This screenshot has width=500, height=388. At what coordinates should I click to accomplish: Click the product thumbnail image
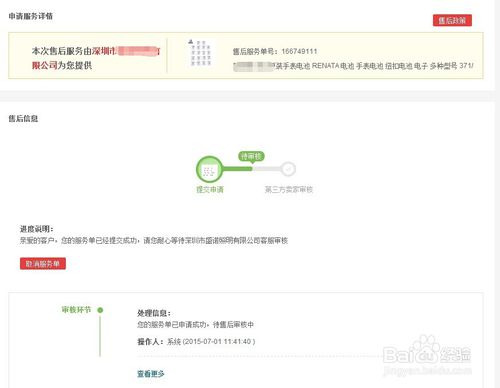pyautogui.click(x=200, y=53)
